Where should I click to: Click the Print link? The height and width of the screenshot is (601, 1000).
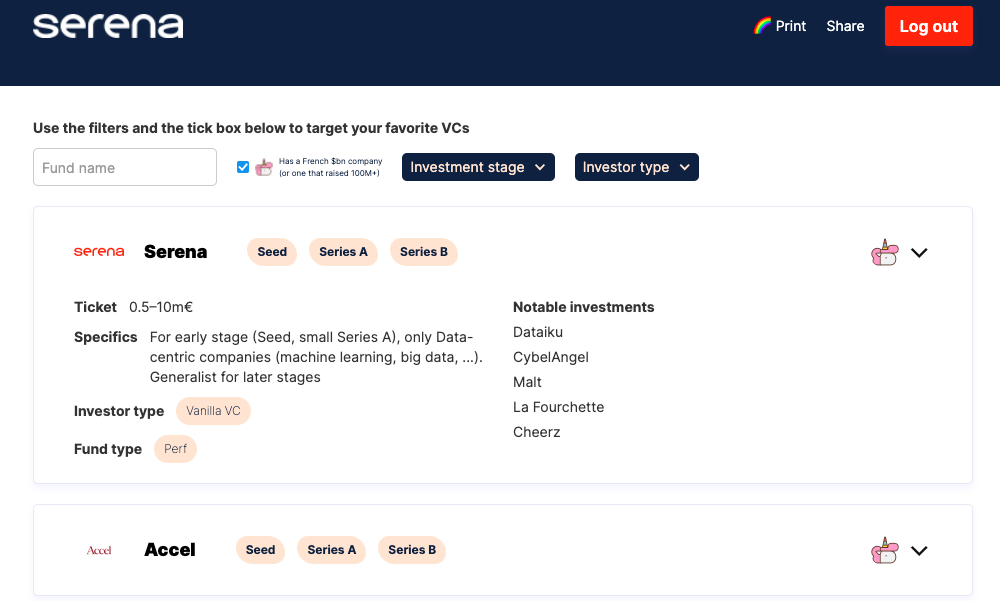point(791,26)
